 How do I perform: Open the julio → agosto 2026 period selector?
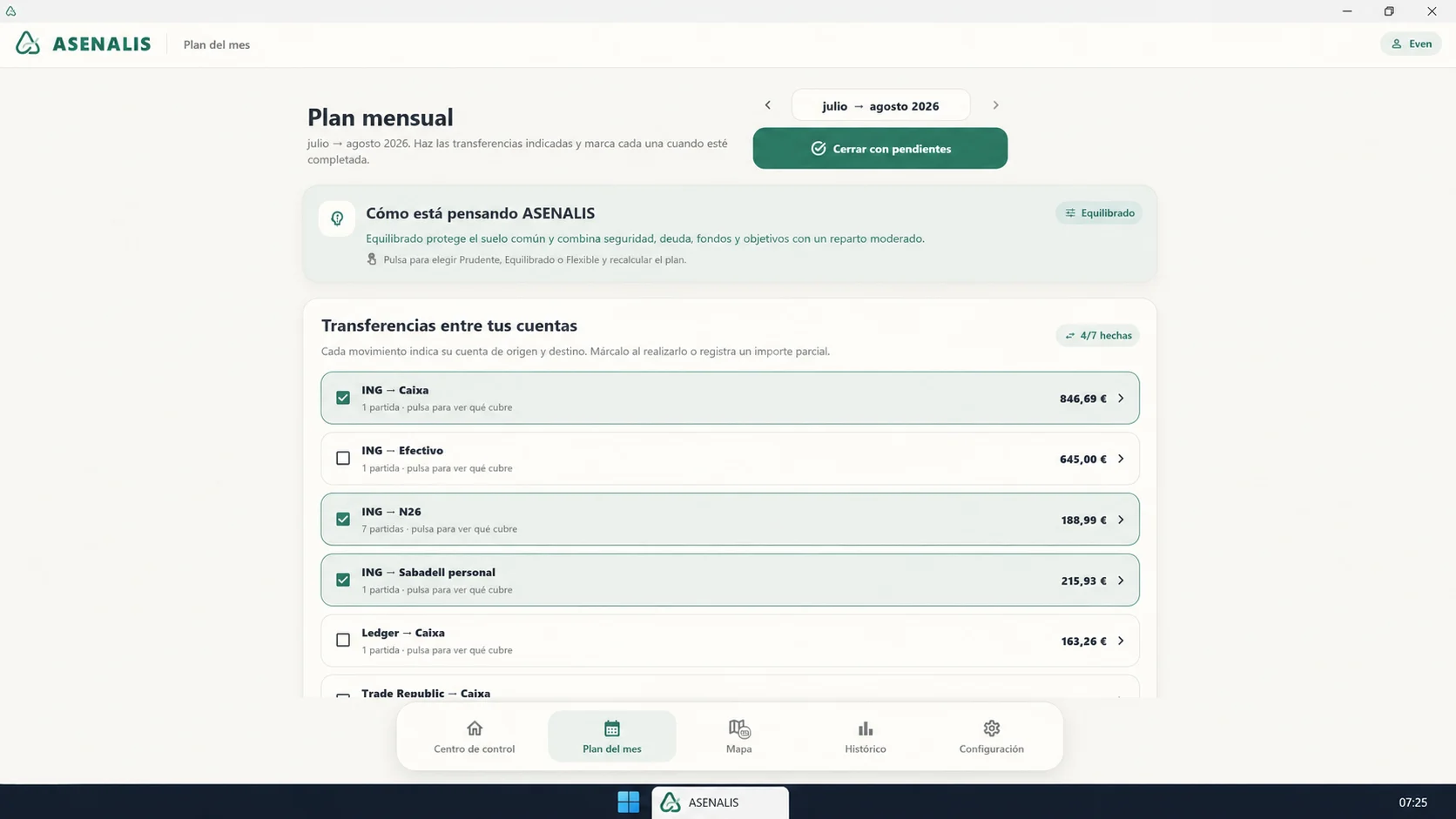[x=880, y=105]
